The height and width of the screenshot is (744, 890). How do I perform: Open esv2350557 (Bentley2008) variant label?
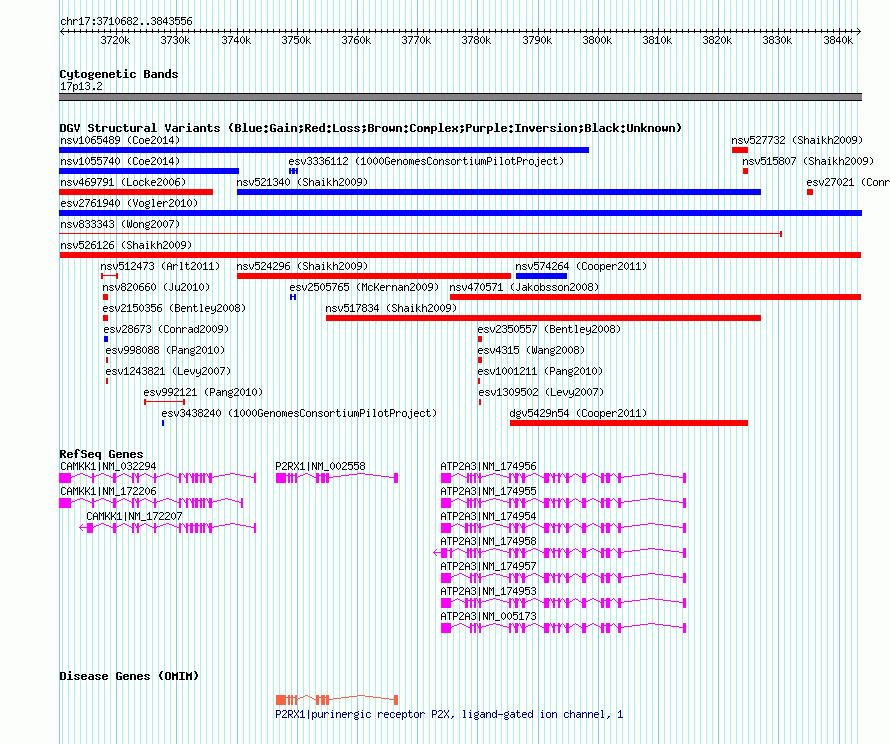549,329
